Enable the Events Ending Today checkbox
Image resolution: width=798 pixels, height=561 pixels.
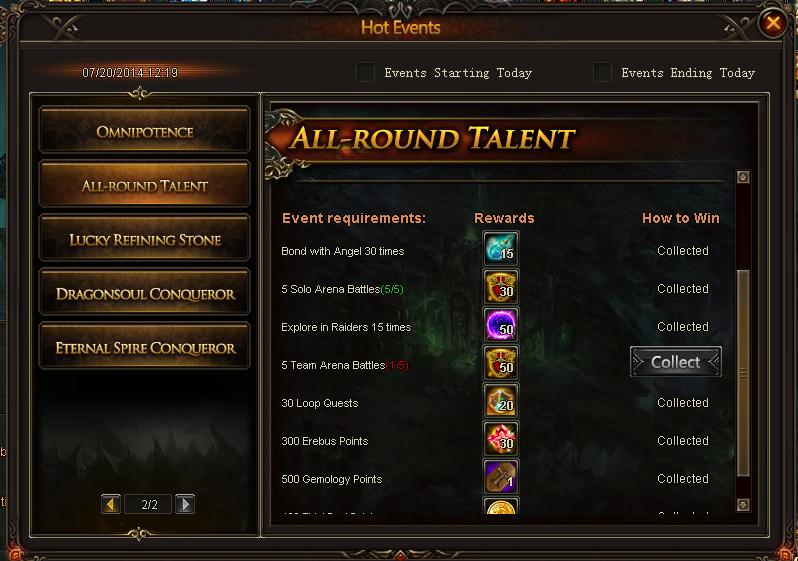coord(603,72)
